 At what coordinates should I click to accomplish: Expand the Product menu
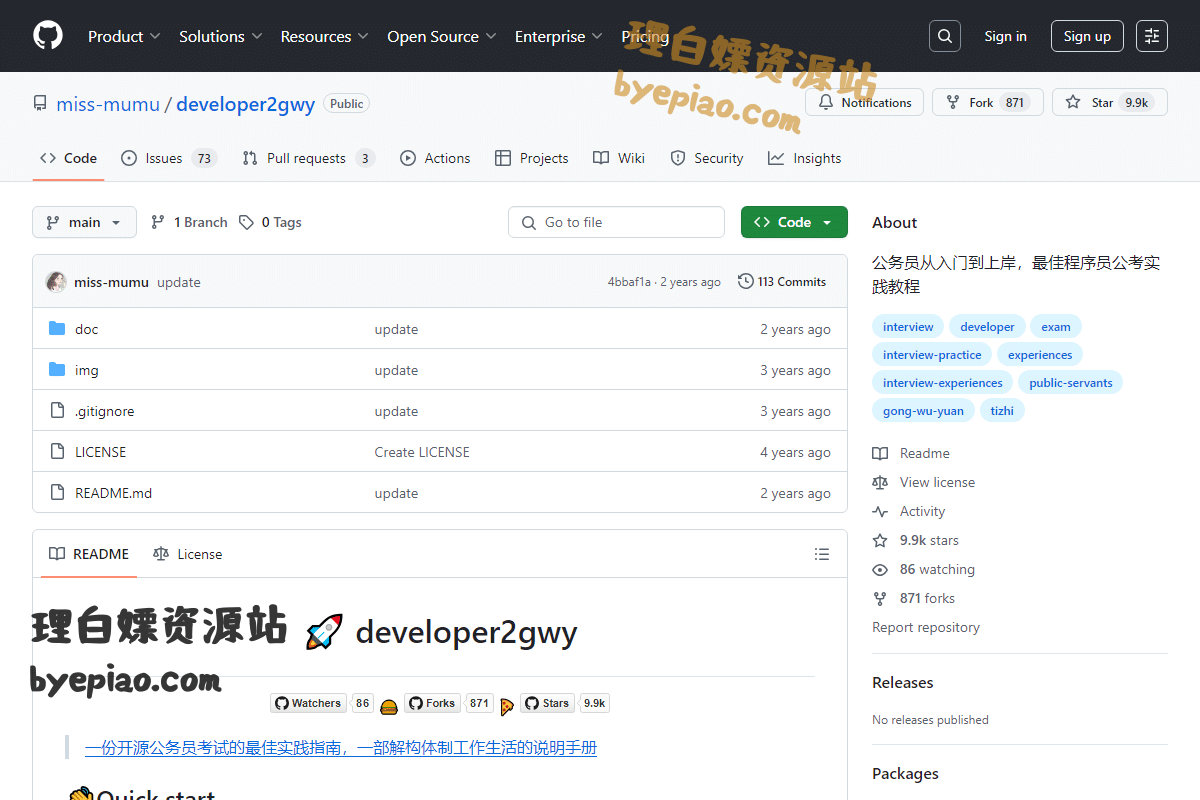(x=124, y=36)
